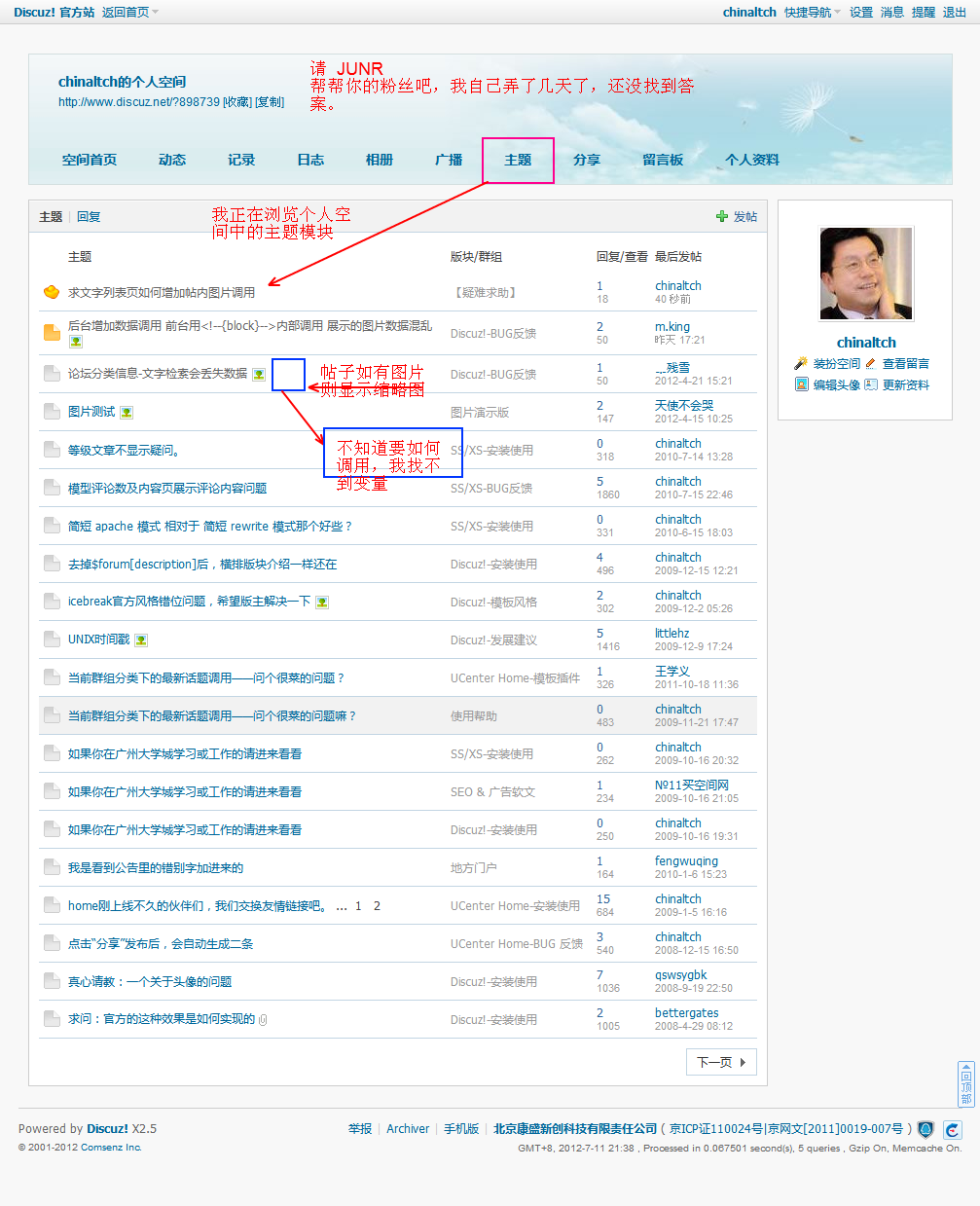Click the shield security badge in footer

point(926,1129)
